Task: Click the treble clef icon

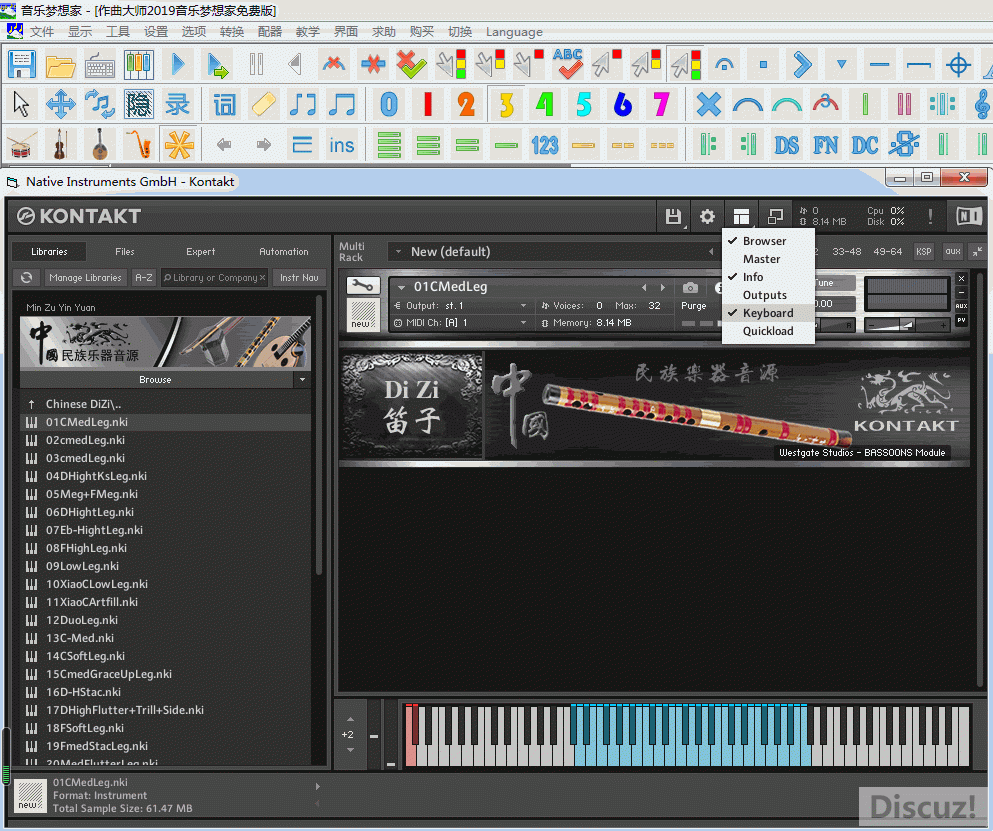Action: (982, 105)
